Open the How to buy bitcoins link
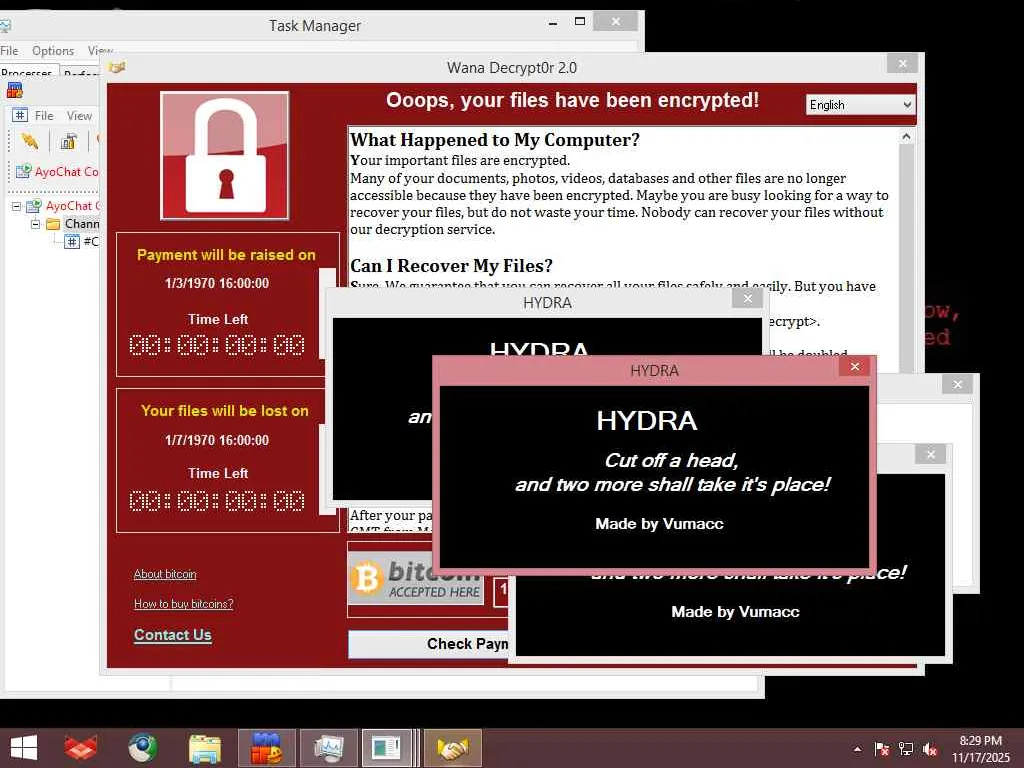Image resolution: width=1024 pixels, height=768 pixels. [x=184, y=604]
